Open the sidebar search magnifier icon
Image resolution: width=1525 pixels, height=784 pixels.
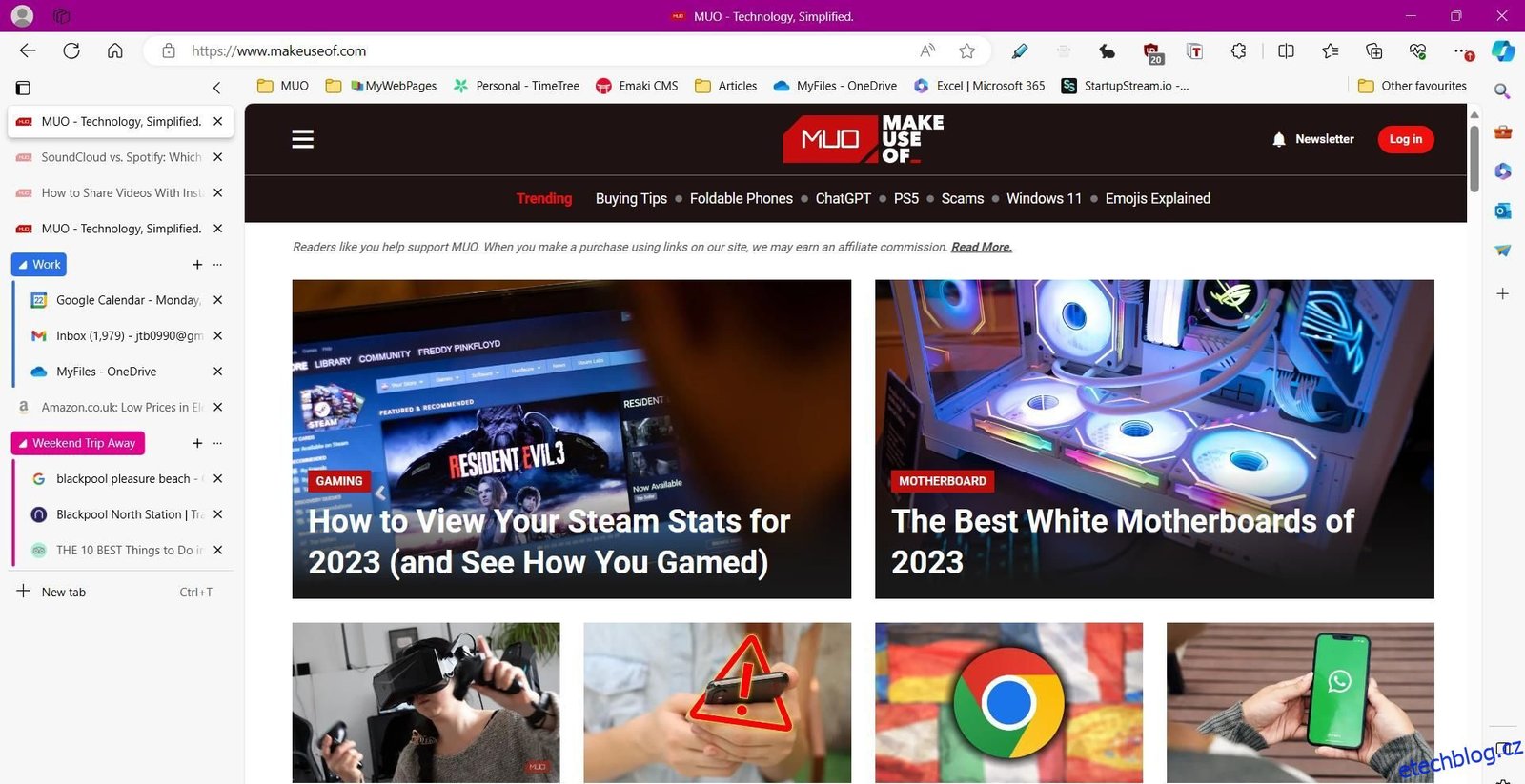pyautogui.click(x=1502, y=91)
